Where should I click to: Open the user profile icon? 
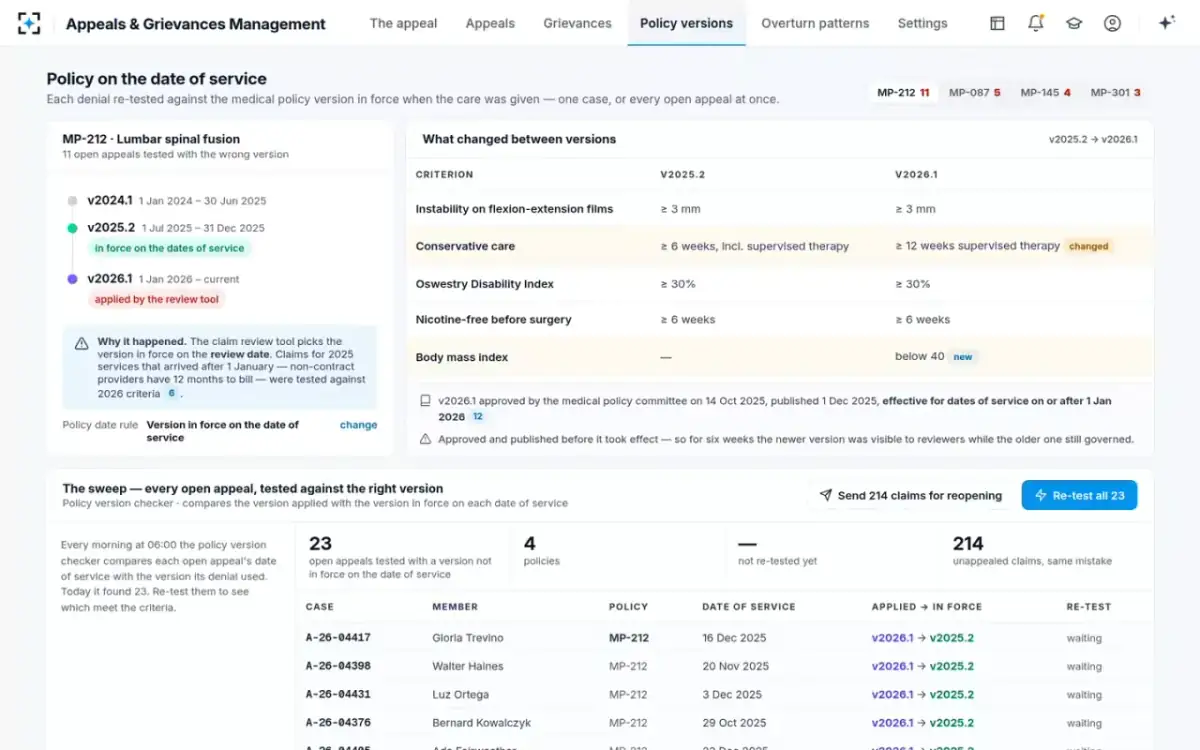click(1112, 23)
